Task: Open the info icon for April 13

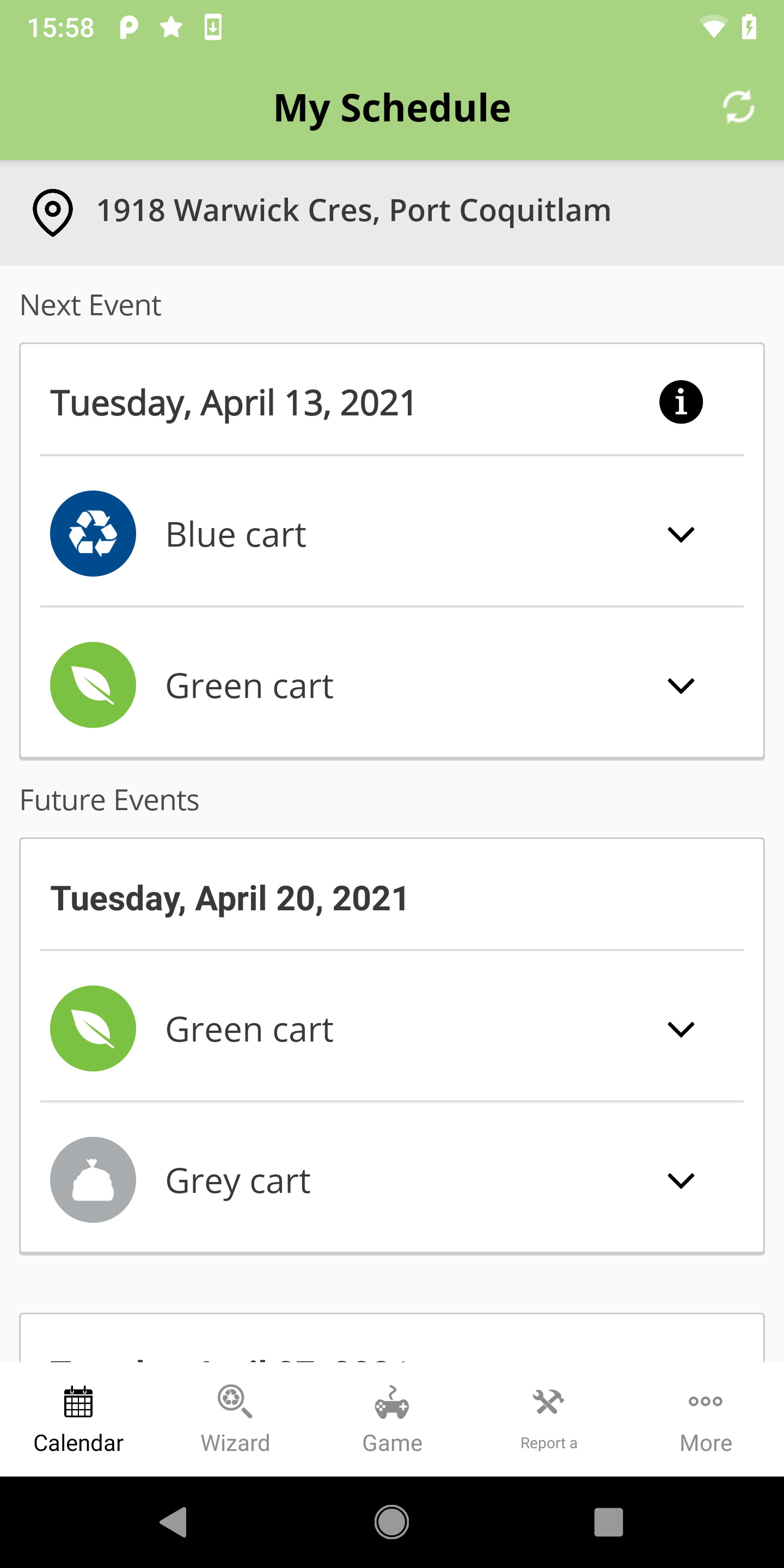Action: pyautogui.click(x=681, y=402)
